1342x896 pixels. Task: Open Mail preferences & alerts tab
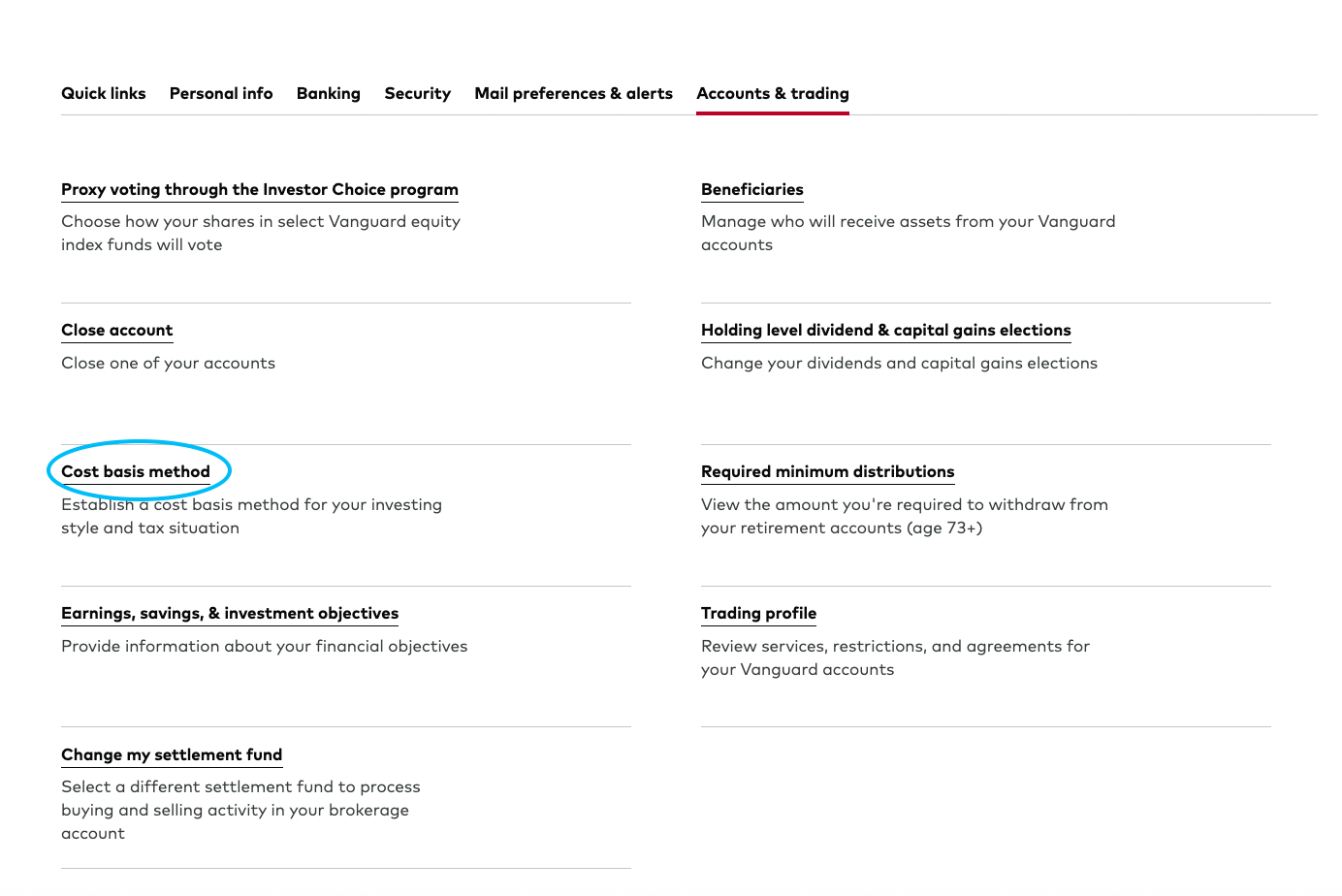click(573, 93)
